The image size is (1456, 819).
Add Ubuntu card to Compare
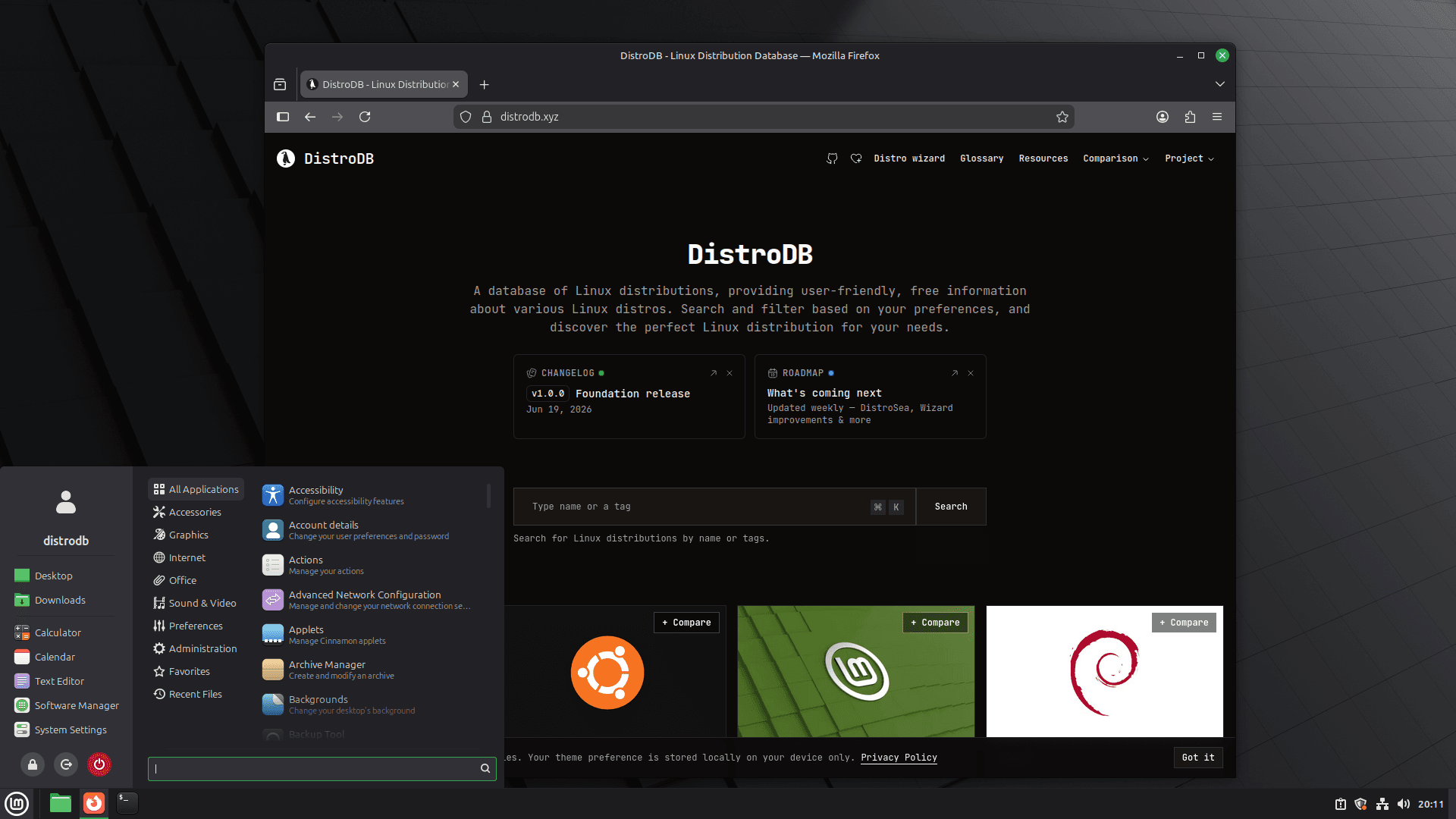(x=686, y=623)
